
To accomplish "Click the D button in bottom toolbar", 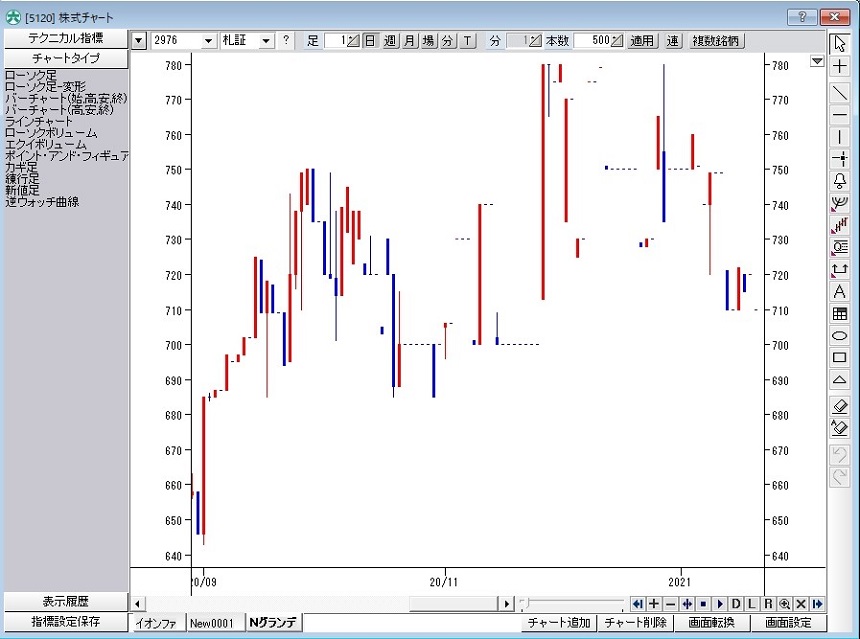I will pos(736,604).
